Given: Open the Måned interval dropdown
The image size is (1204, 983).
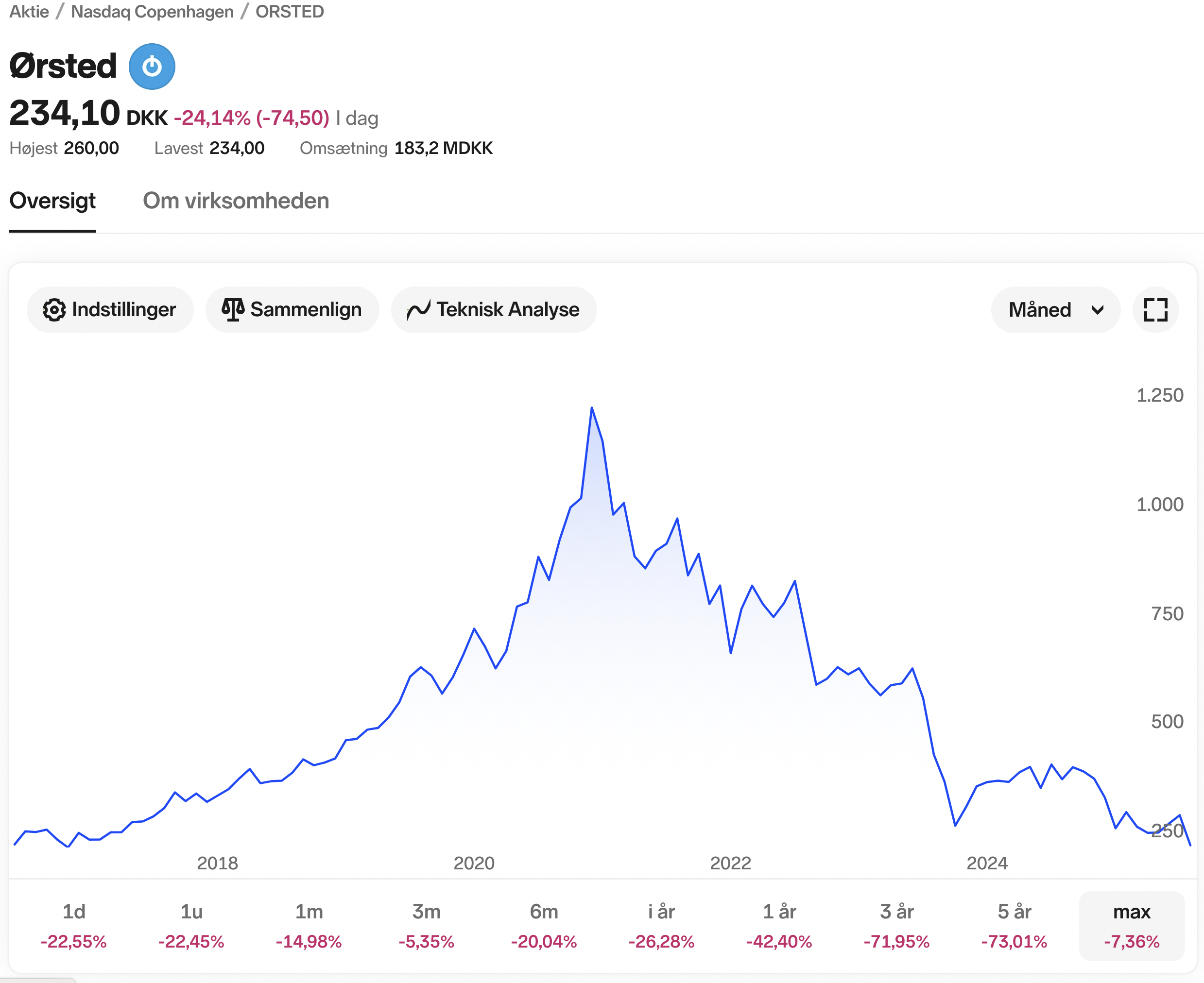Looking at the screenshot, I should tap(1054, 310).
